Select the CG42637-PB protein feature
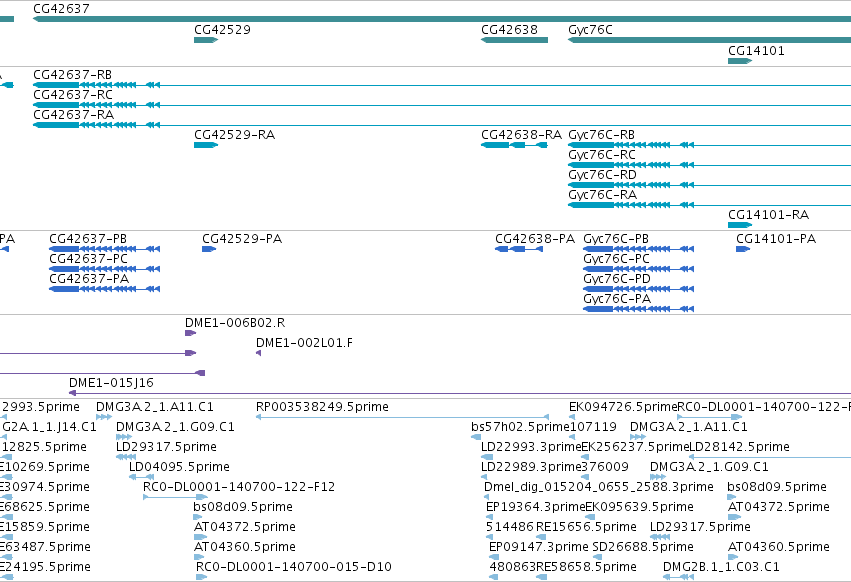This screenshot has width=851, height=582. pyautogui.click(x=105, y=249)
